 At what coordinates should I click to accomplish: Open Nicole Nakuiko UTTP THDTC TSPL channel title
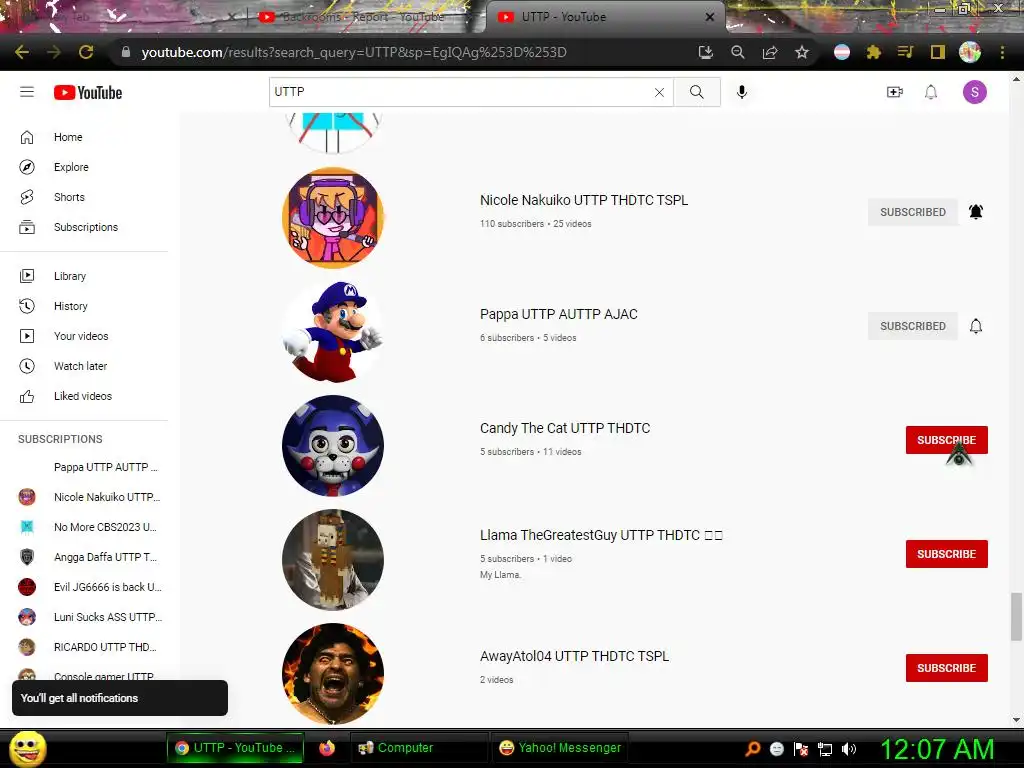click(x=584, y=200)
